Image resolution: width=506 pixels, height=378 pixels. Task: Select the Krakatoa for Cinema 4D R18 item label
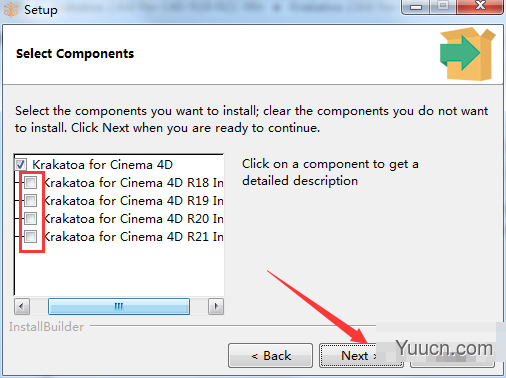133,183
